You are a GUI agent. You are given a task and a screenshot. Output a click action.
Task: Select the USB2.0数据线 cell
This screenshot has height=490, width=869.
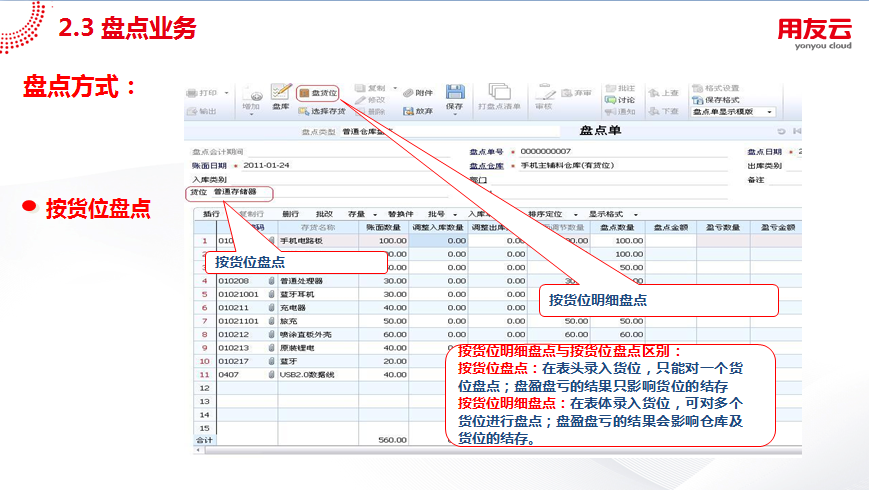point(318,375)
